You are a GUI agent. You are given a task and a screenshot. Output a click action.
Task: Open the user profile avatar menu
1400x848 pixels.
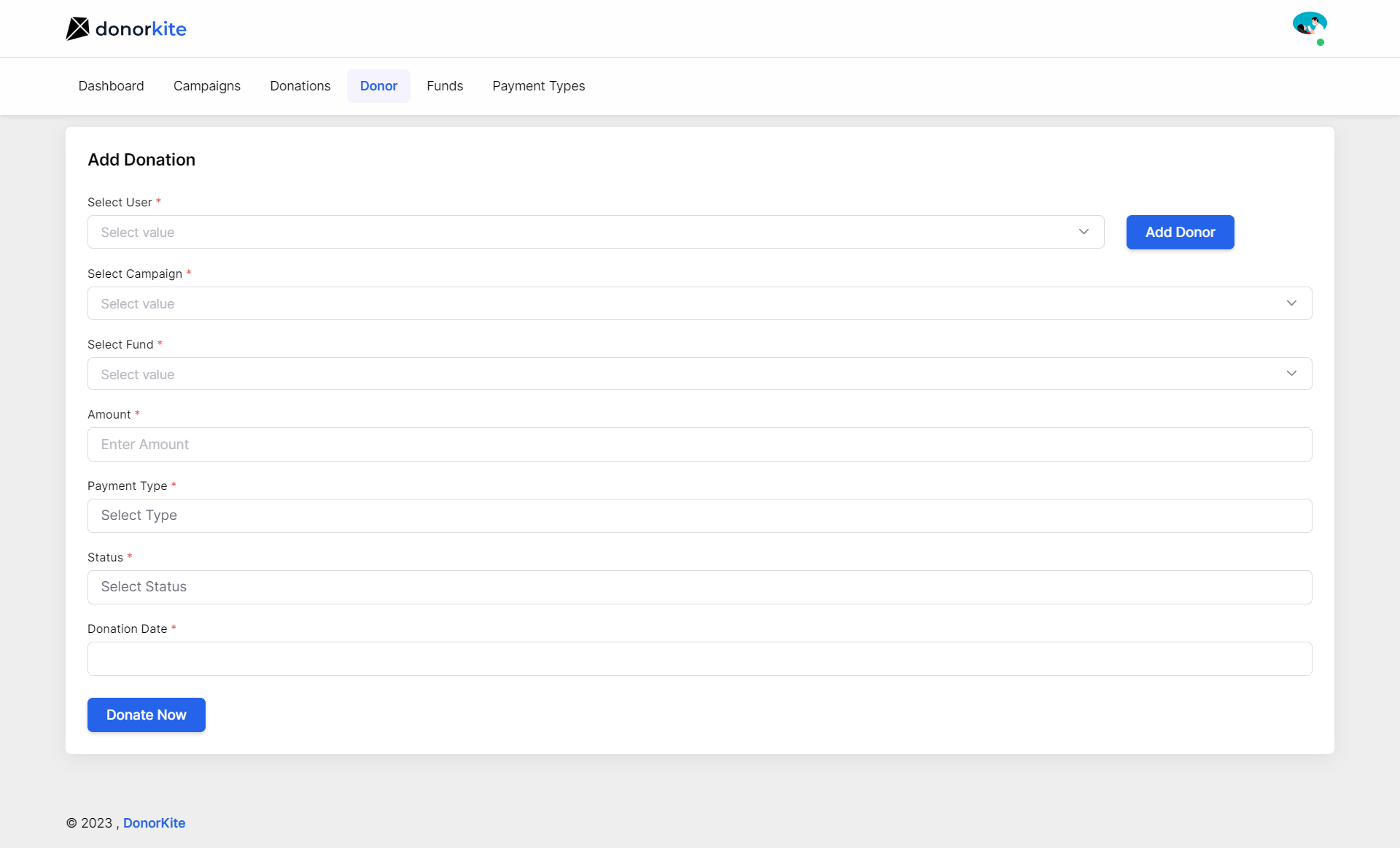click(1309, 25)
